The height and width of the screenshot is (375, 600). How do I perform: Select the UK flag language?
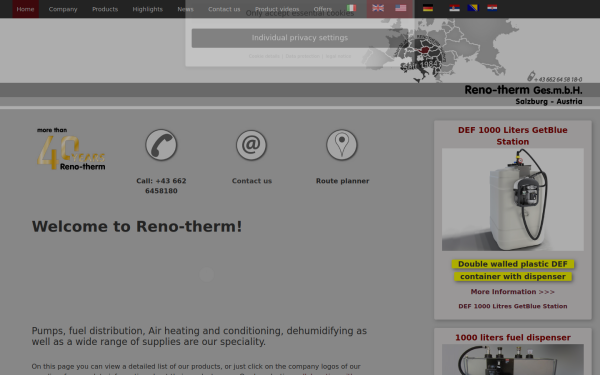point(378,8)
